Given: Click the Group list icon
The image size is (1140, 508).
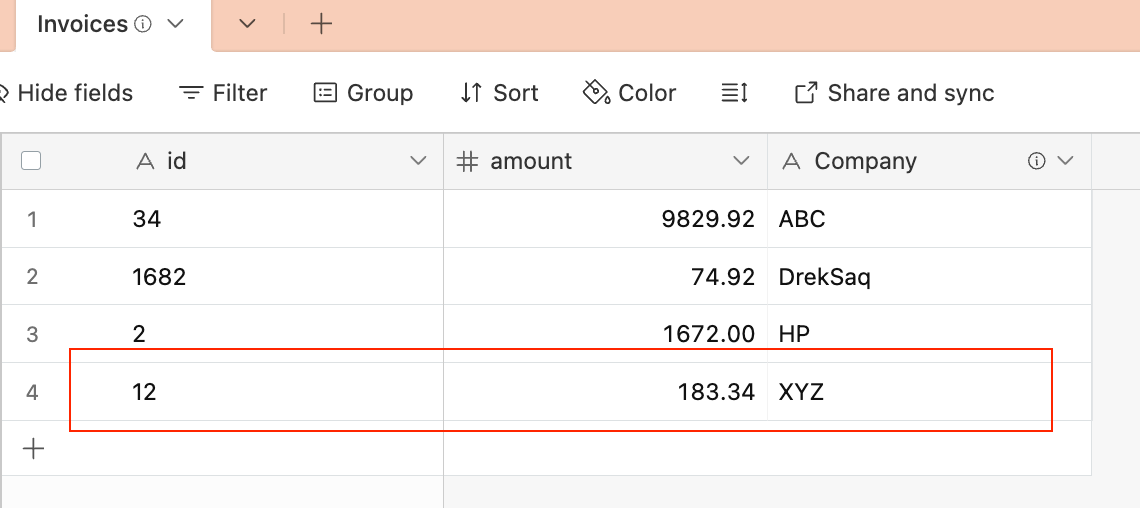Looking at the screenshot, I should (x=325, y=93).
